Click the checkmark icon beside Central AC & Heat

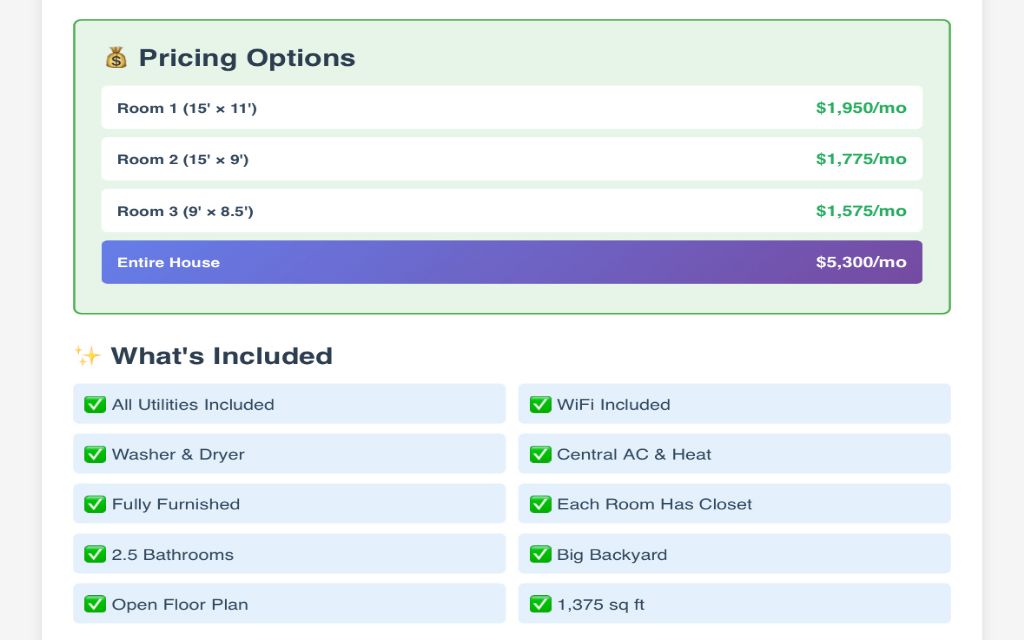pos(540,455)
